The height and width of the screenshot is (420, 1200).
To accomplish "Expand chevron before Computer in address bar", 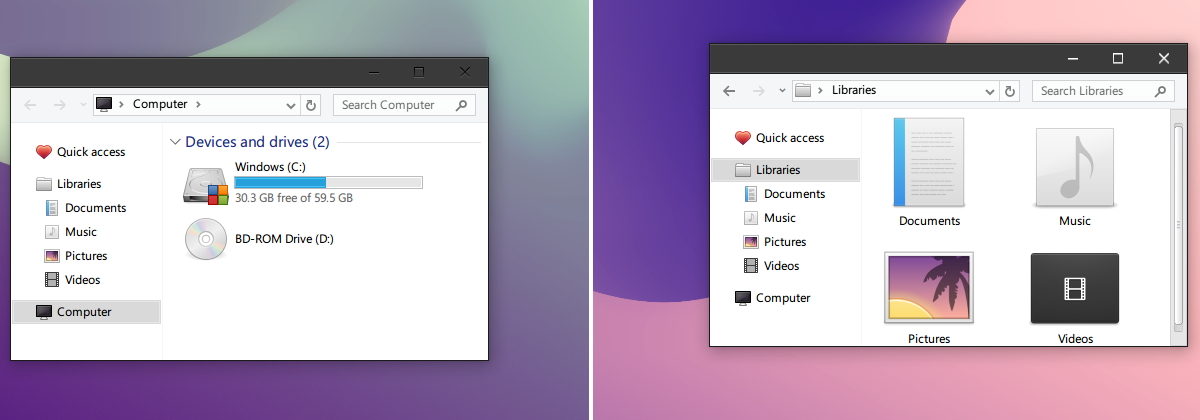I will 121,104.
